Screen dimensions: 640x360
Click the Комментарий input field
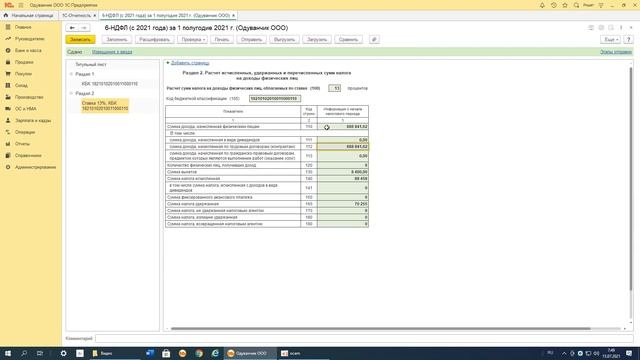pyautogui.click(x=364, y=338)
